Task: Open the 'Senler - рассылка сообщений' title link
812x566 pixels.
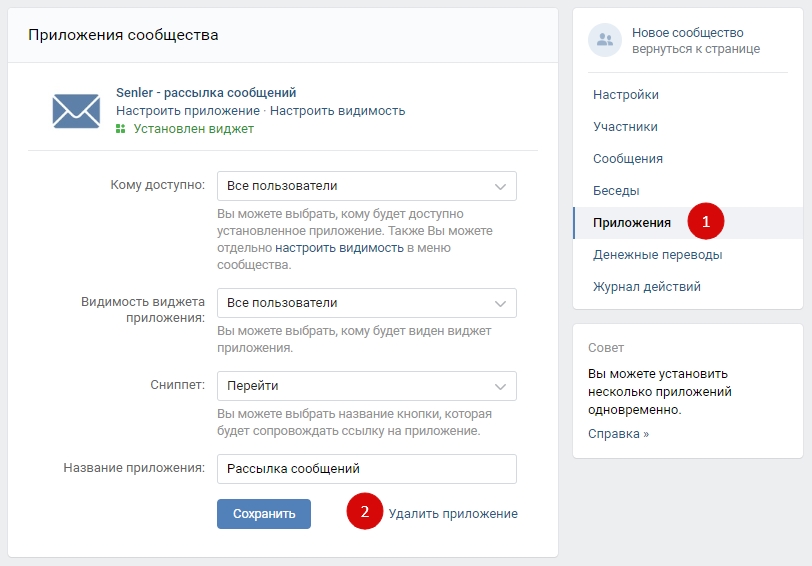Action: pyautogui.click(x=206, y=93)
